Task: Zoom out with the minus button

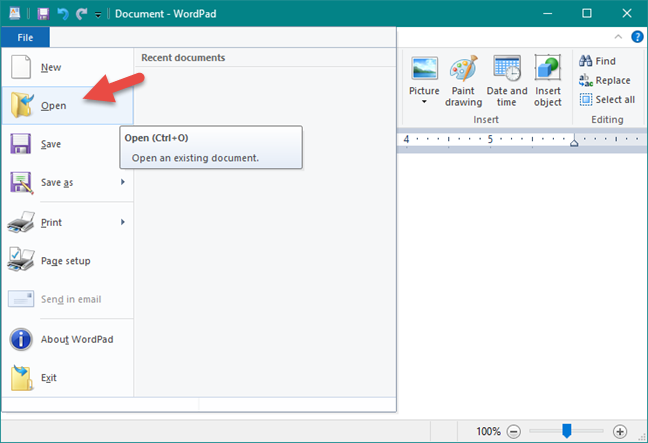Action: 513,432
